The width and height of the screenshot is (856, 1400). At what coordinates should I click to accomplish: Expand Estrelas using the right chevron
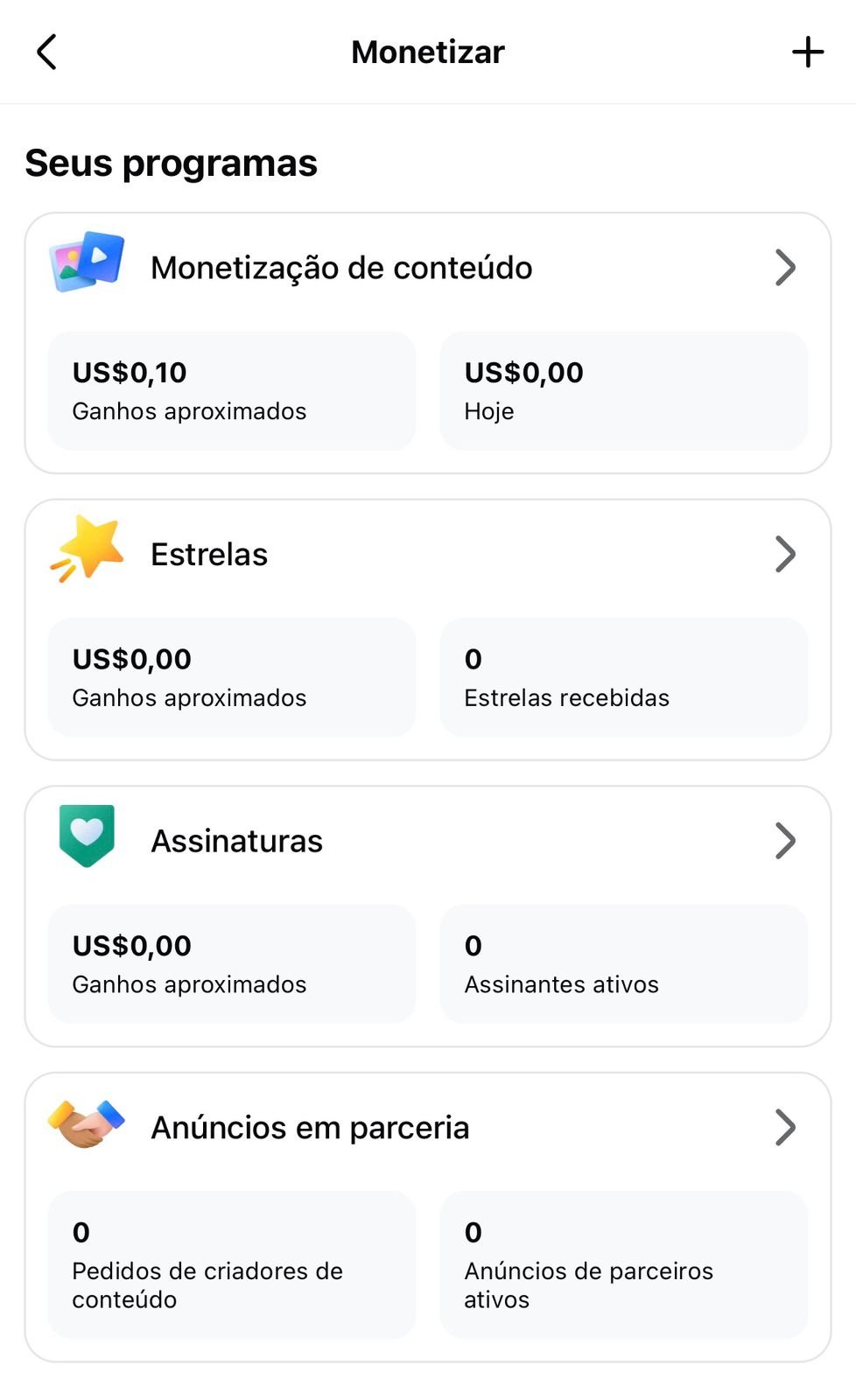tap(785, 554)
